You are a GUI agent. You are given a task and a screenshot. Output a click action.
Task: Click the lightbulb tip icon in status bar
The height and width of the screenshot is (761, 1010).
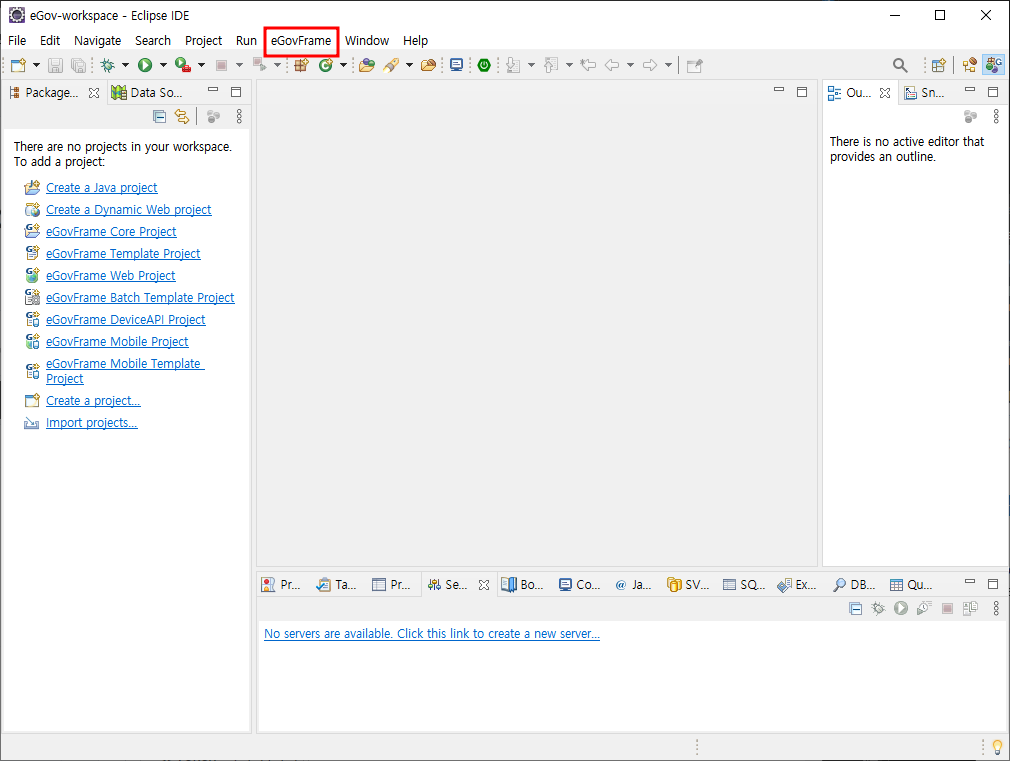click(997, 747)
